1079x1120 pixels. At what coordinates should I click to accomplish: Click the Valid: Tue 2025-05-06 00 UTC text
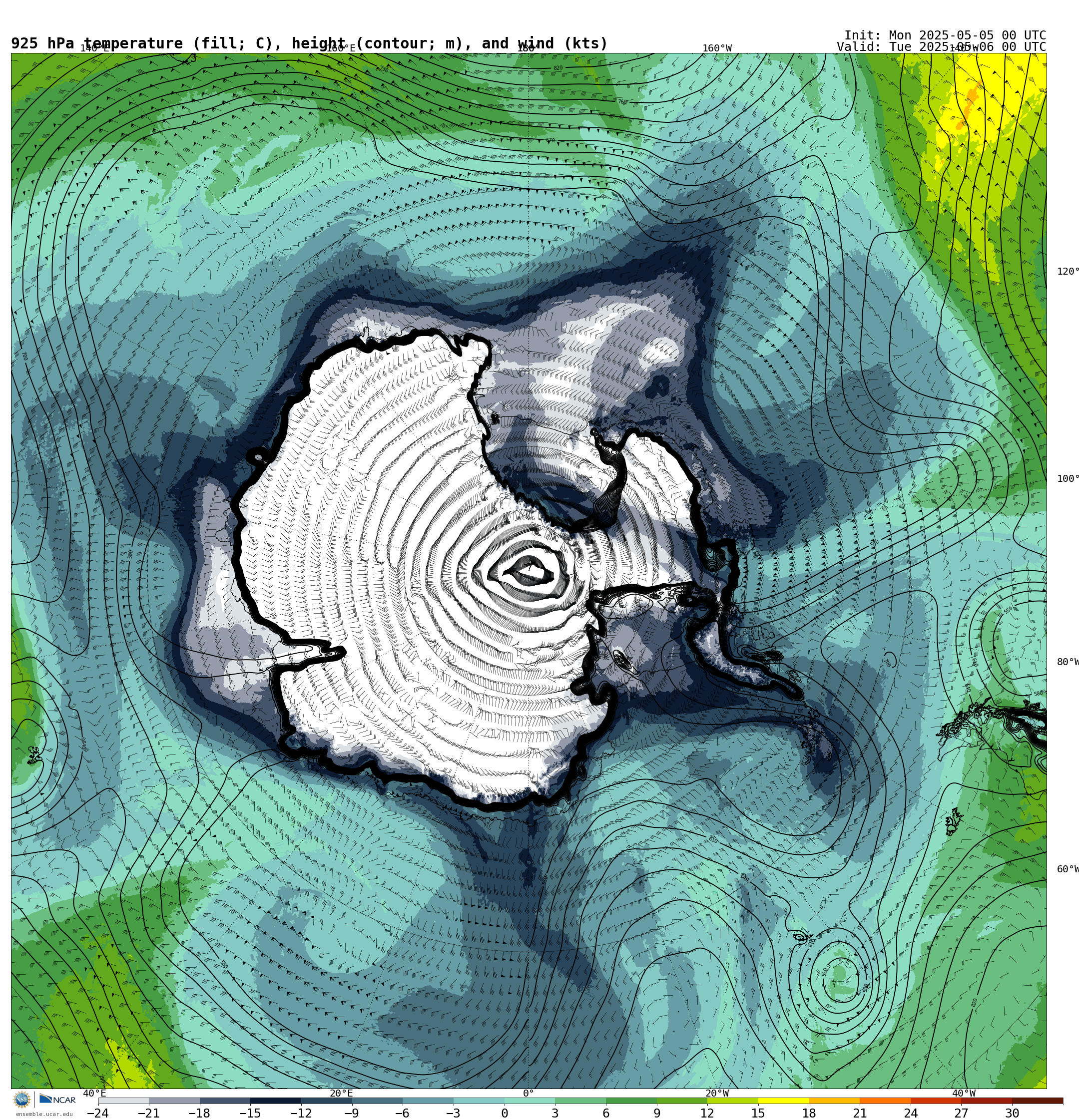click(941, 47)
